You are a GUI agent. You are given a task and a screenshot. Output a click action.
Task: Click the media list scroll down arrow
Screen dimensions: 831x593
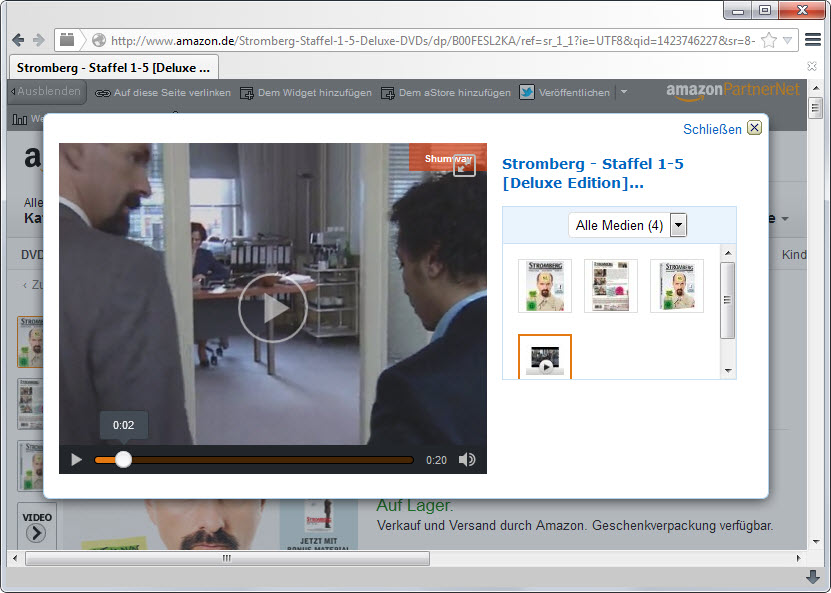click(728, 371)
